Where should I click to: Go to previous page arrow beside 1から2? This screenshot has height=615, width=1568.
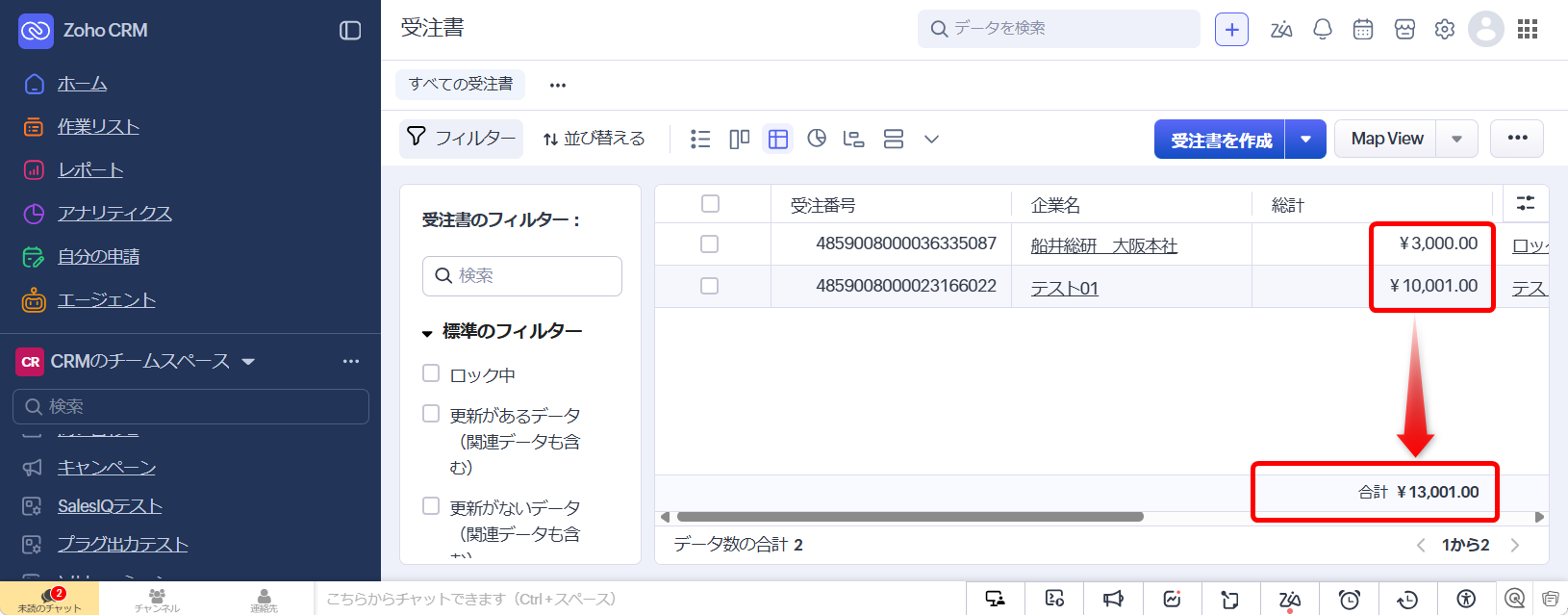pyautogui.click(x=1421, y=546)
